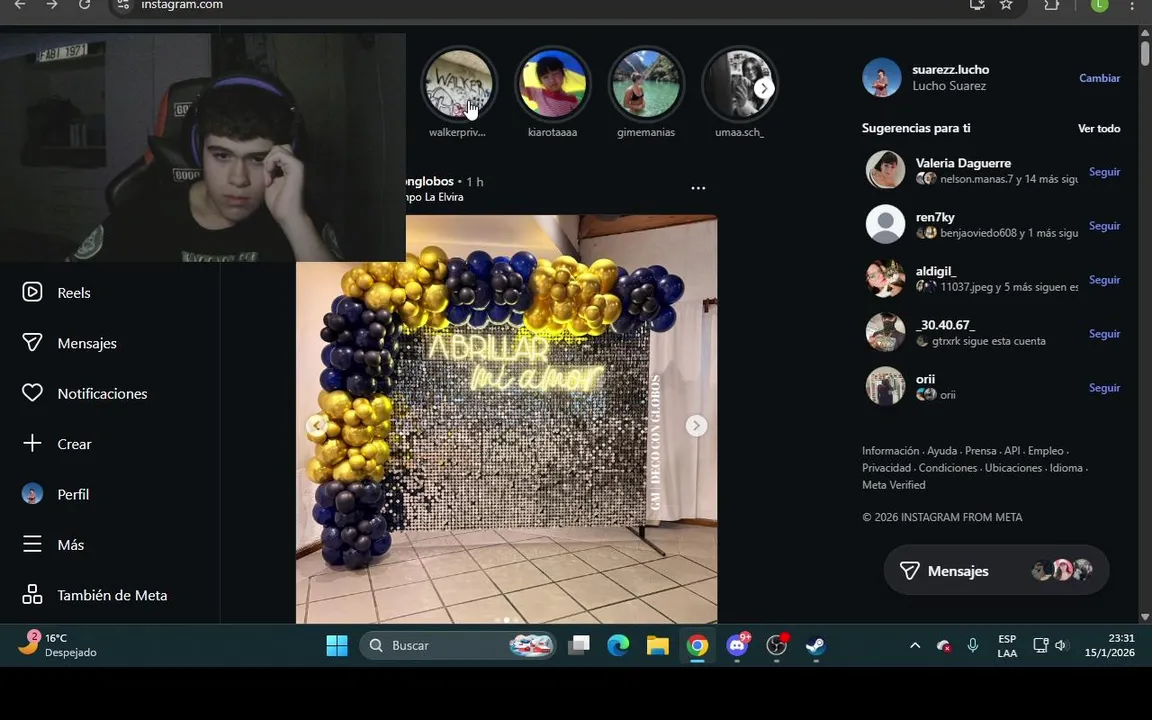Open Task View in taskbar
This screenshot has width=1152, height=720.
point(579,646)
